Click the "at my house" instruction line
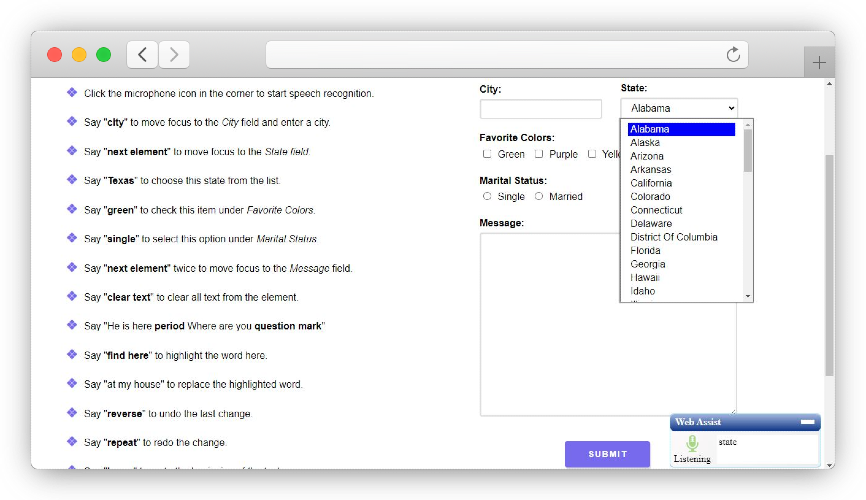 pyautogui.click(x=193, y=385)
